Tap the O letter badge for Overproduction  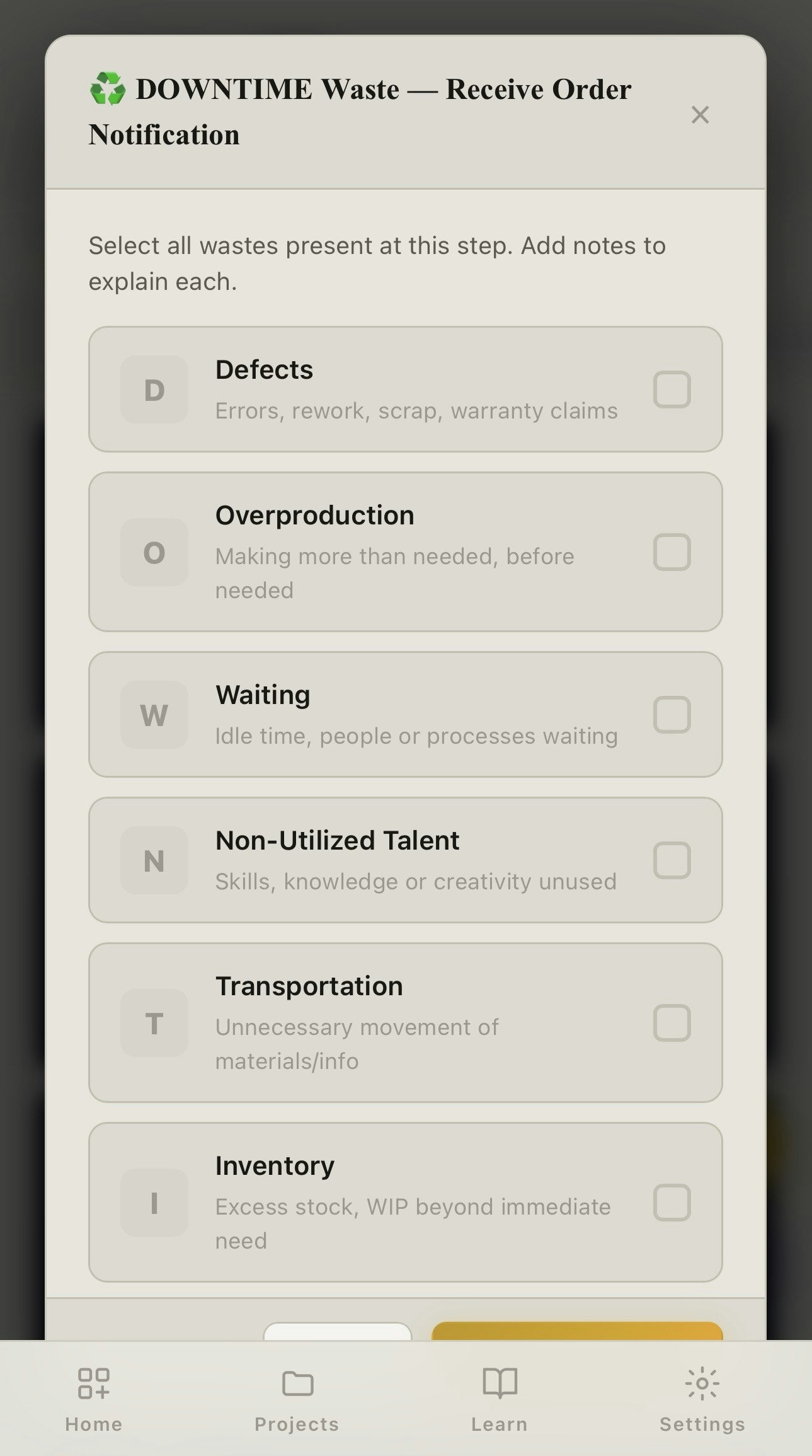coord(154,552)
